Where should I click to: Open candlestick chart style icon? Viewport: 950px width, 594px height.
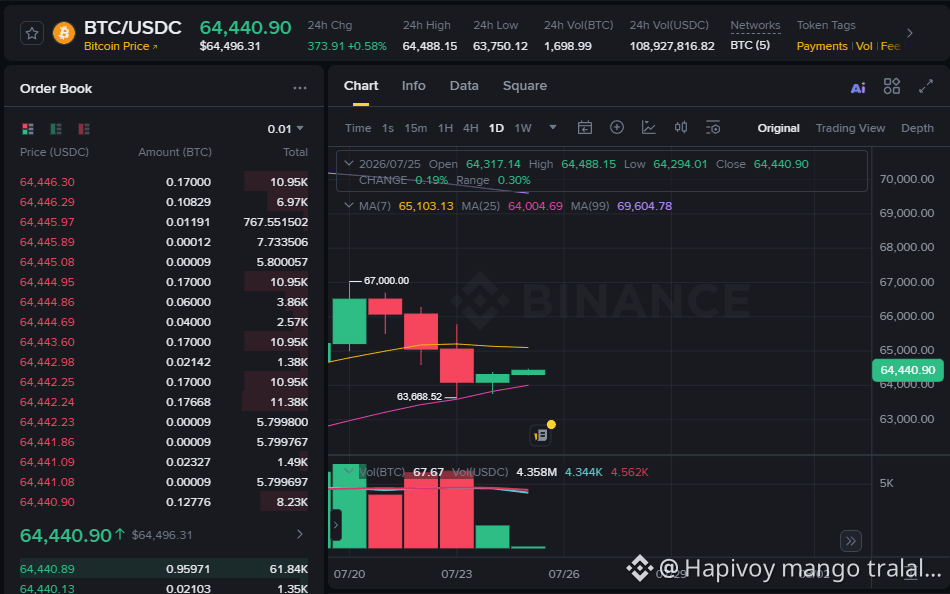click(681, 127)
